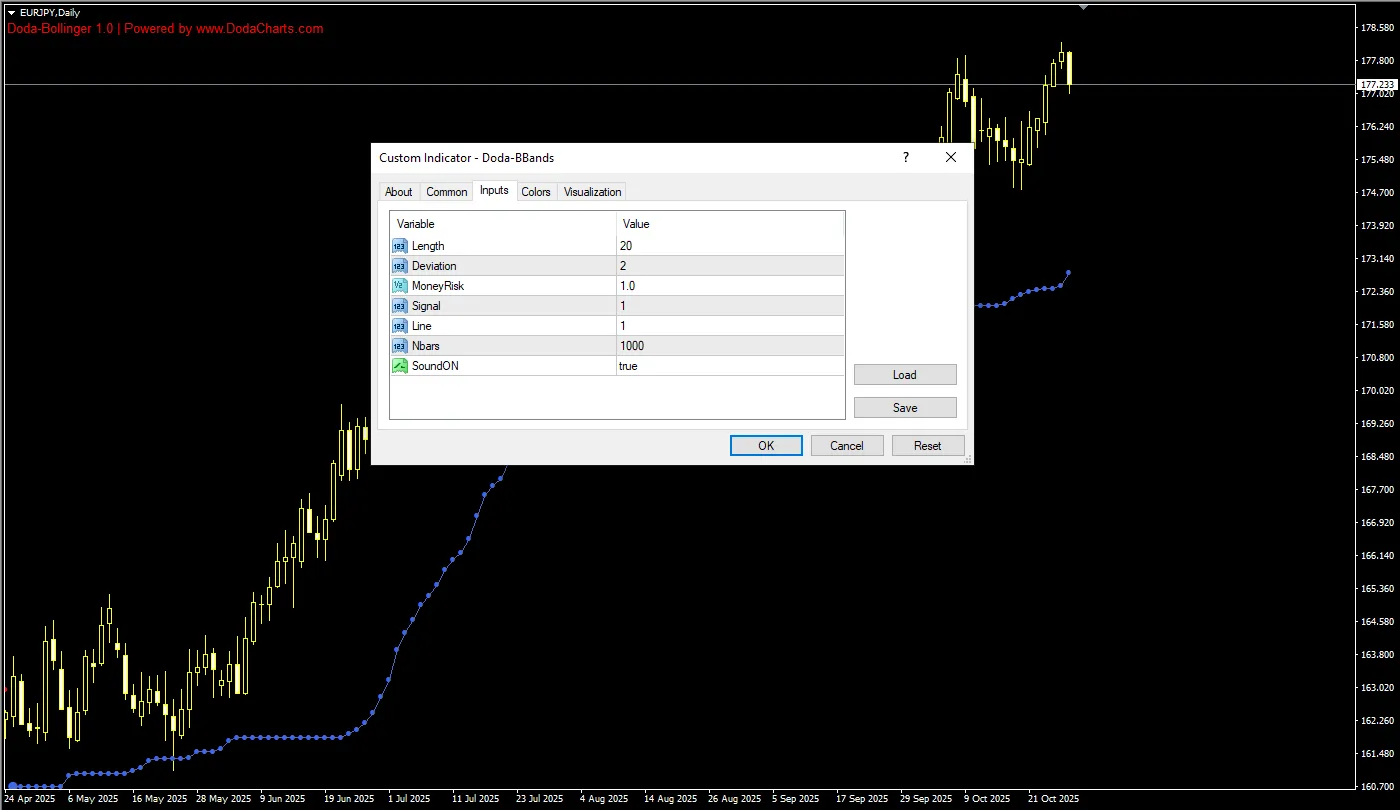
Task: Reset inputs to default values
Action: (927, 446)
